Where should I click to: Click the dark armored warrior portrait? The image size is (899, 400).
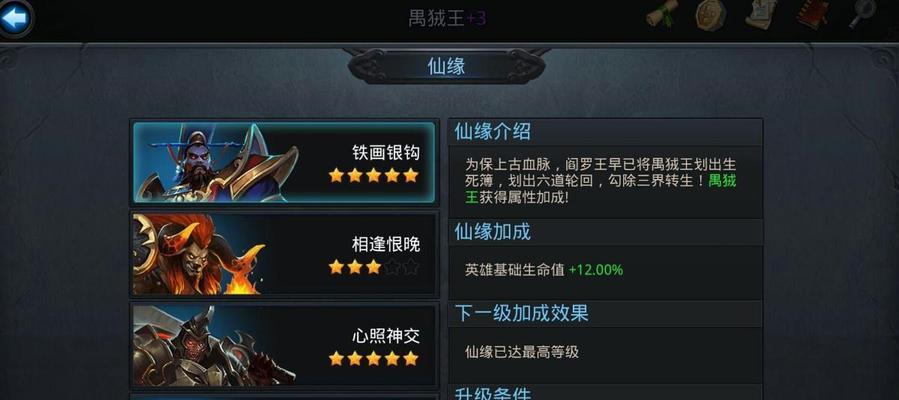coord(214,345)
